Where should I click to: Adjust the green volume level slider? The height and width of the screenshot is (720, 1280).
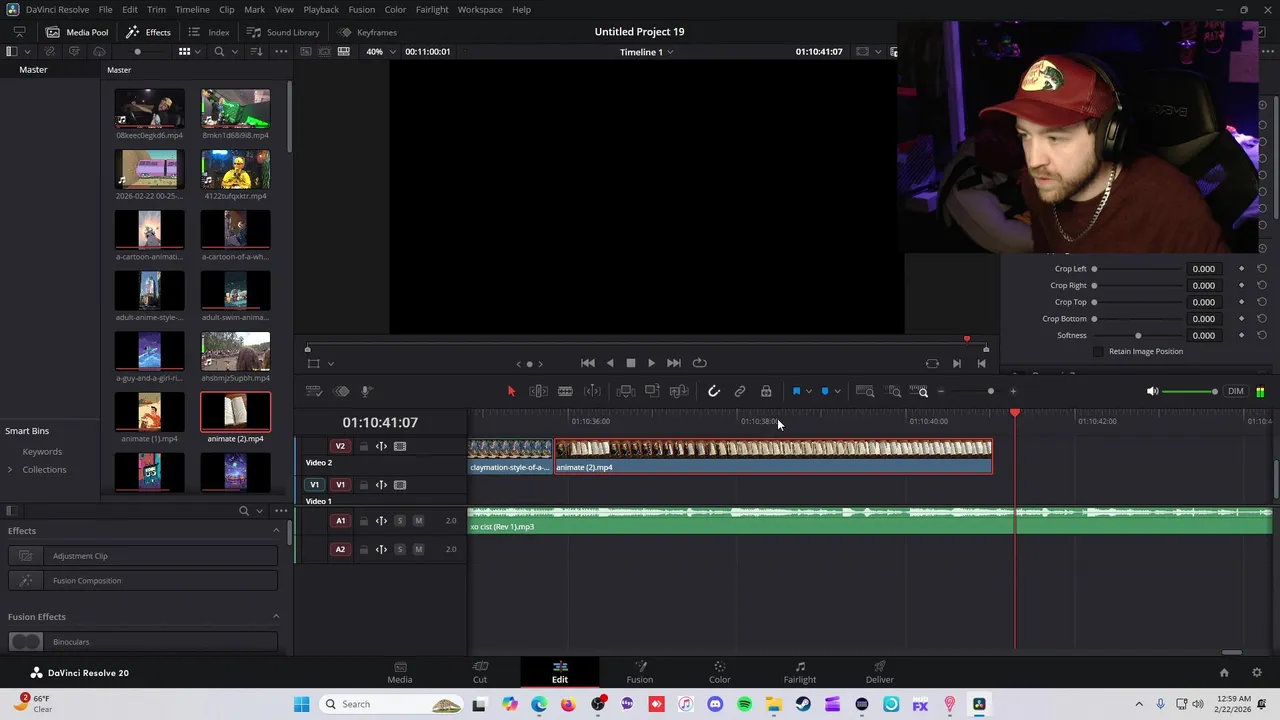(1190, 391)
